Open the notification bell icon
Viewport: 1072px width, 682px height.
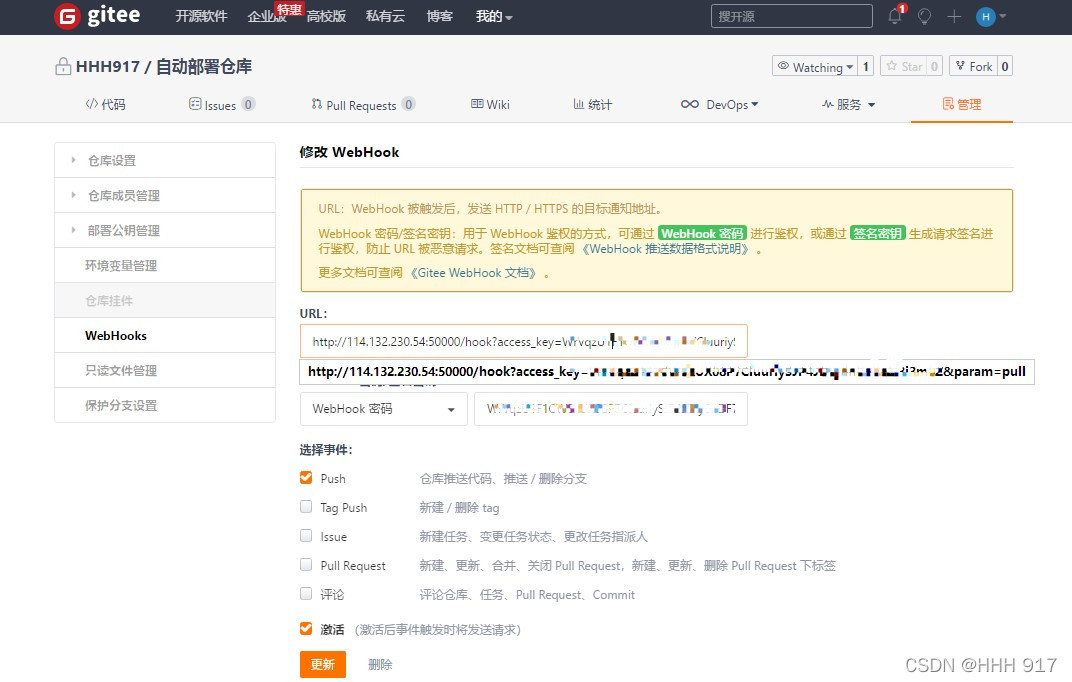[893, 16]
